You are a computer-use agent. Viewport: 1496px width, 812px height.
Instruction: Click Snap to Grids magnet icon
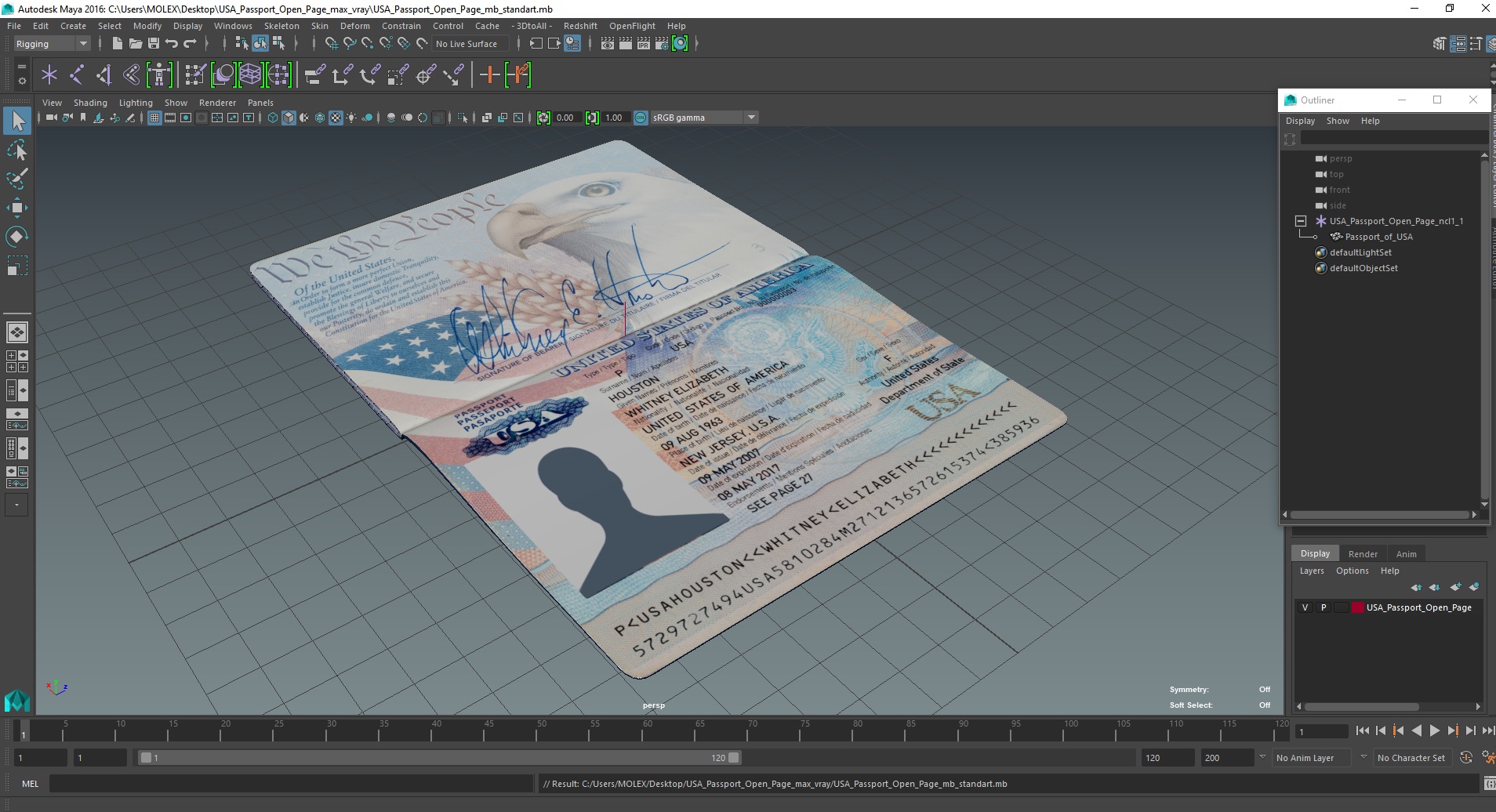331,44
